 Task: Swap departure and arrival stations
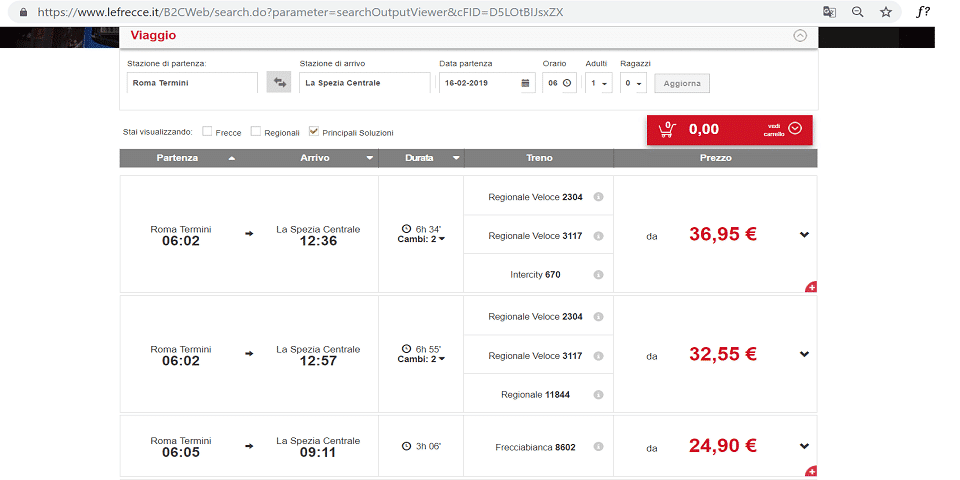coord(279,83)
